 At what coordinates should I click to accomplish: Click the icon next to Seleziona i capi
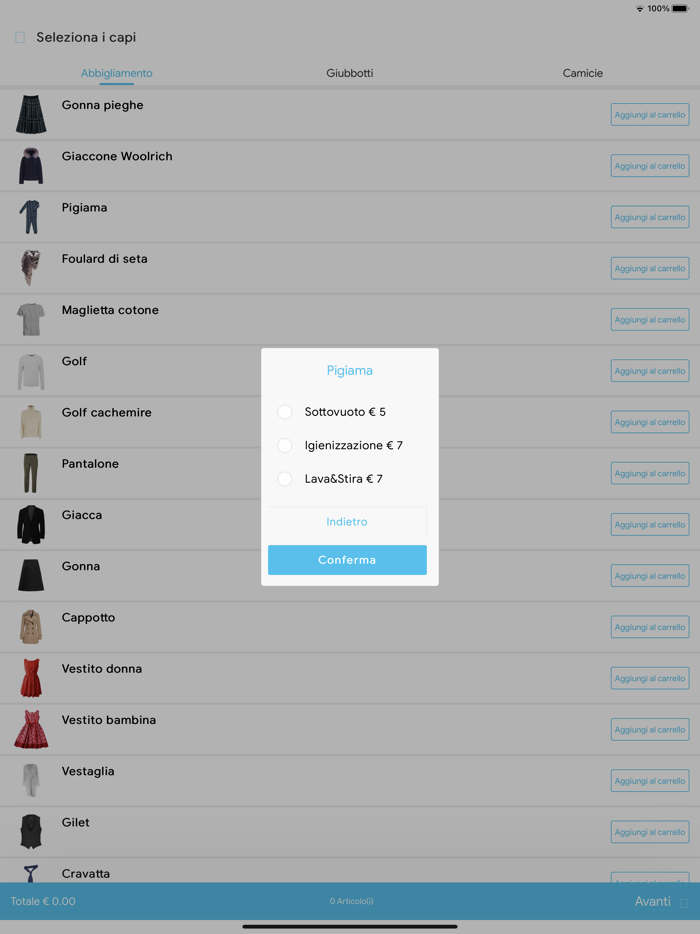(20, 38)
